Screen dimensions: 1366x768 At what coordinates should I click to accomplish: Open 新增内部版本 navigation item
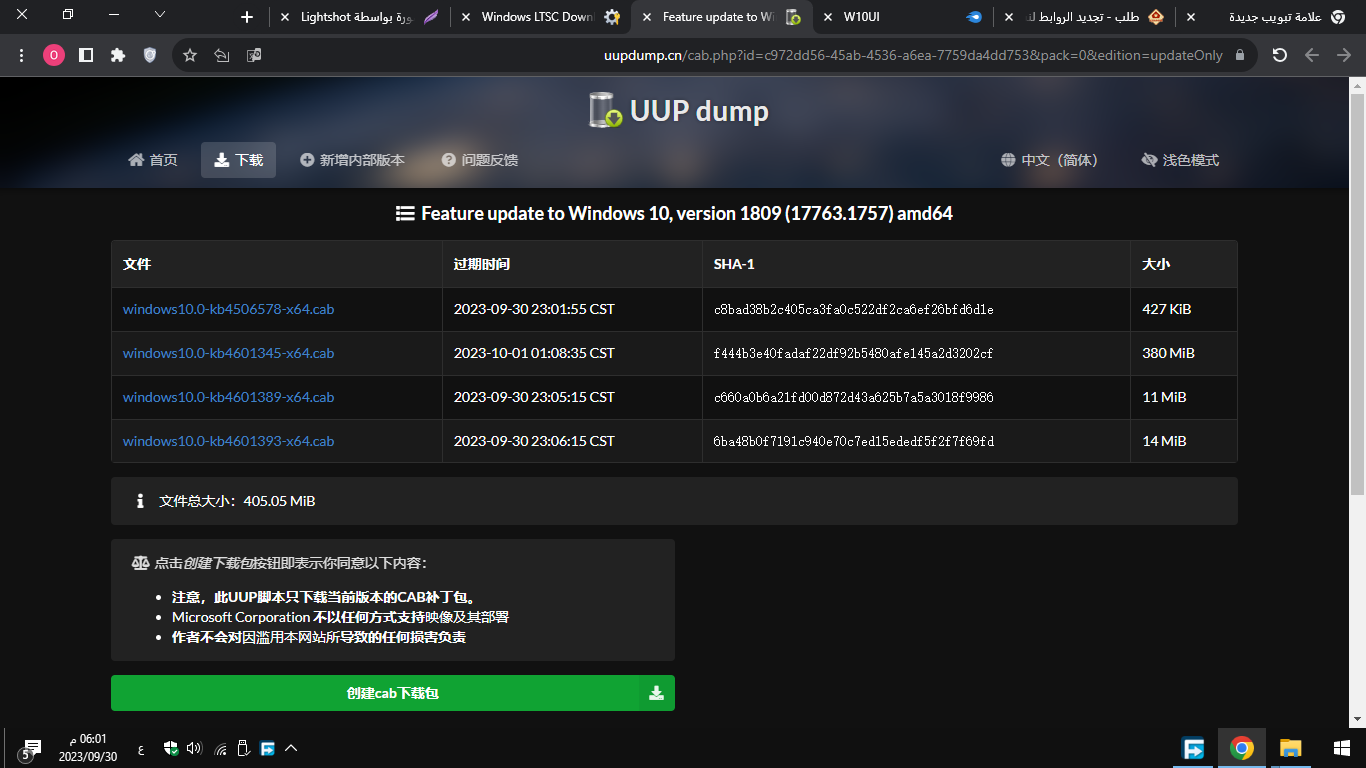(x=352, y=160)
